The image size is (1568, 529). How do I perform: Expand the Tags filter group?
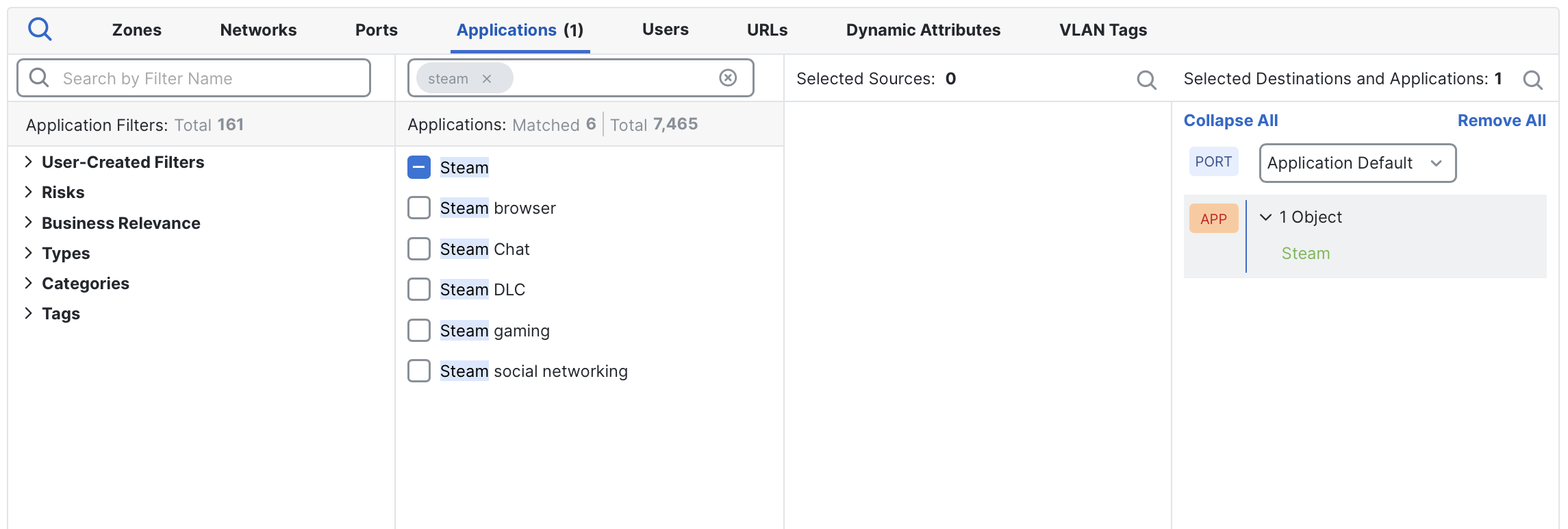(x=29, y=313)
